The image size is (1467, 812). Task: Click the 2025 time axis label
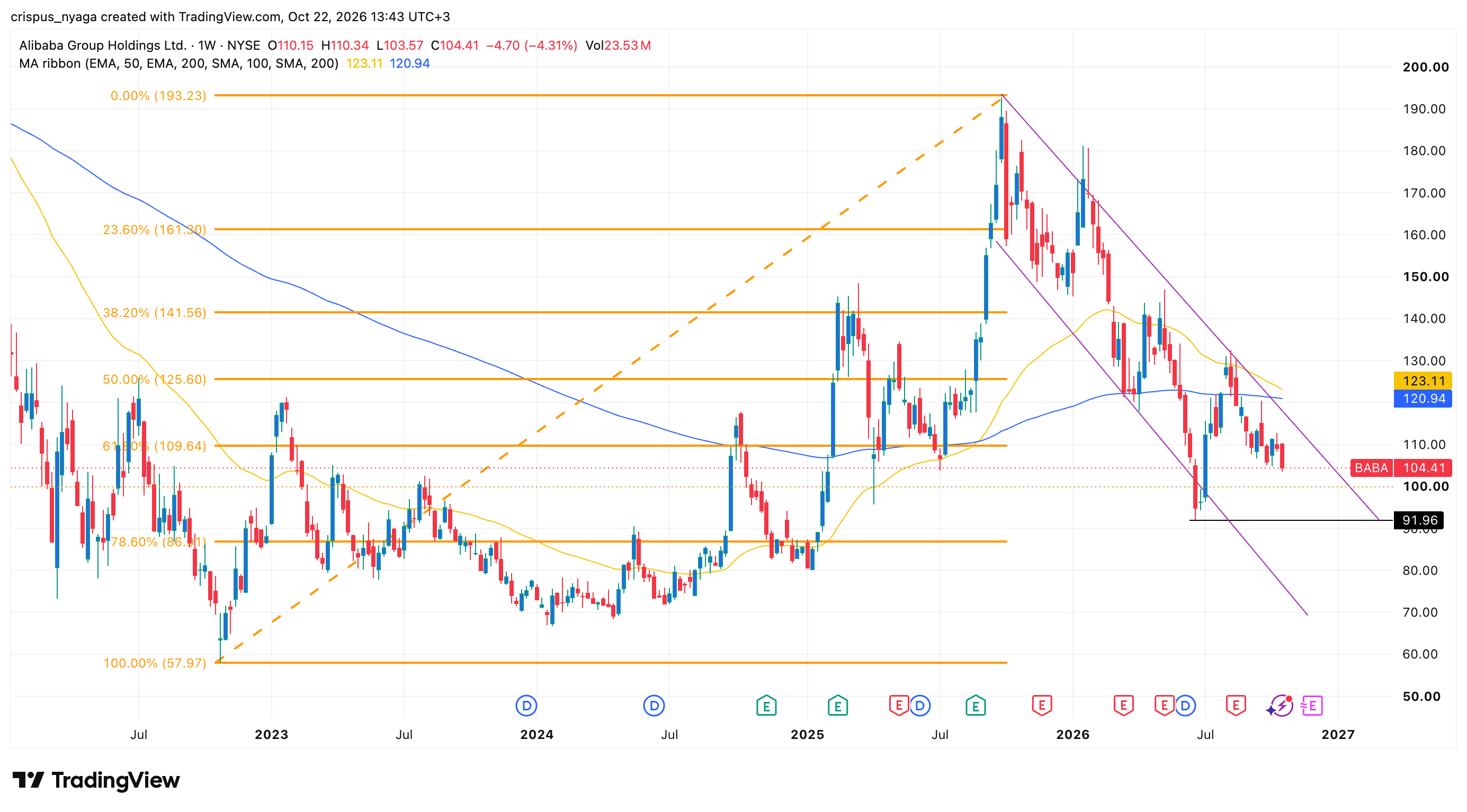pos(807,734)
